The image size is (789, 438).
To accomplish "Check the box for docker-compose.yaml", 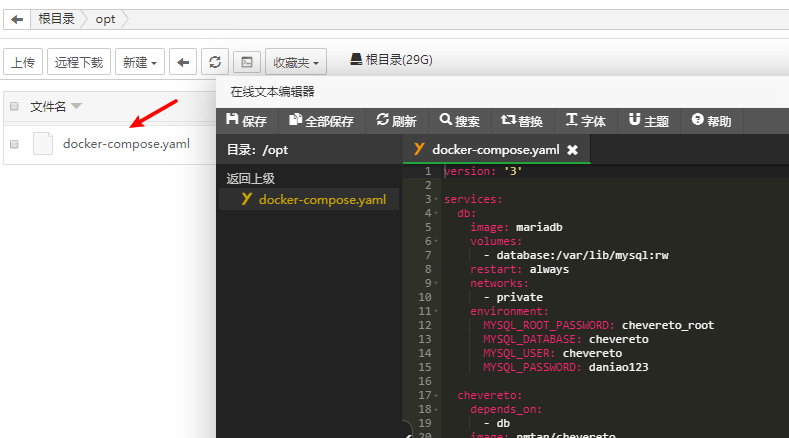I will (14, 144).
